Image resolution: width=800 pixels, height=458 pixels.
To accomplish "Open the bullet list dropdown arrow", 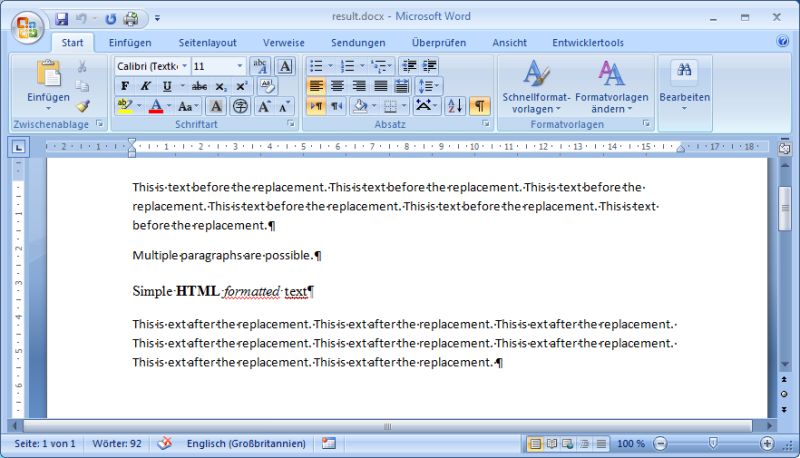I will [330, 66].
